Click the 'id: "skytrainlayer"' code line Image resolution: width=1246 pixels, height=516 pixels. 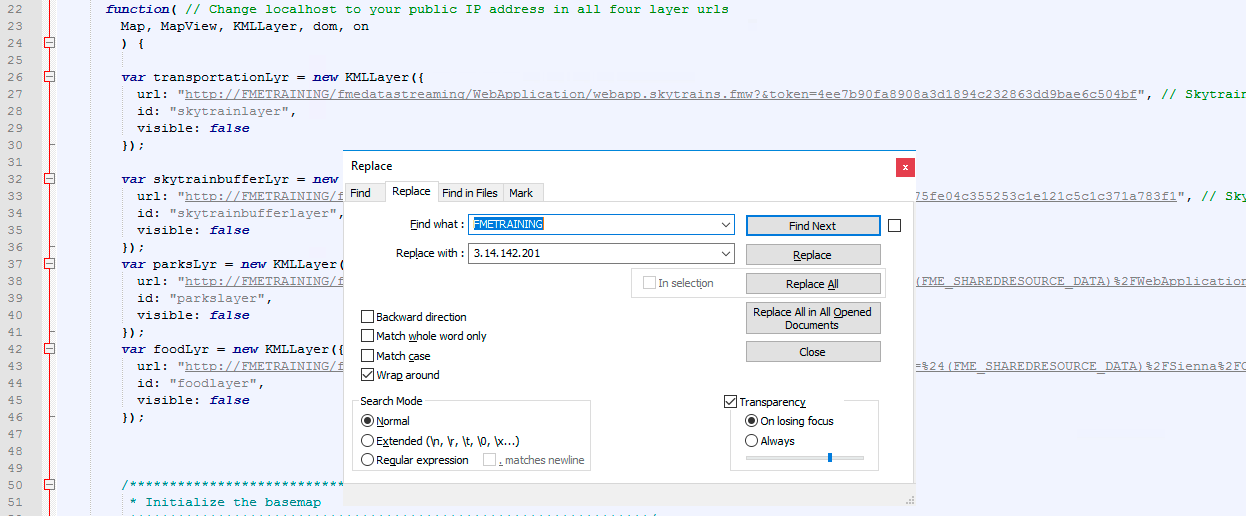[x=217, y=111]
